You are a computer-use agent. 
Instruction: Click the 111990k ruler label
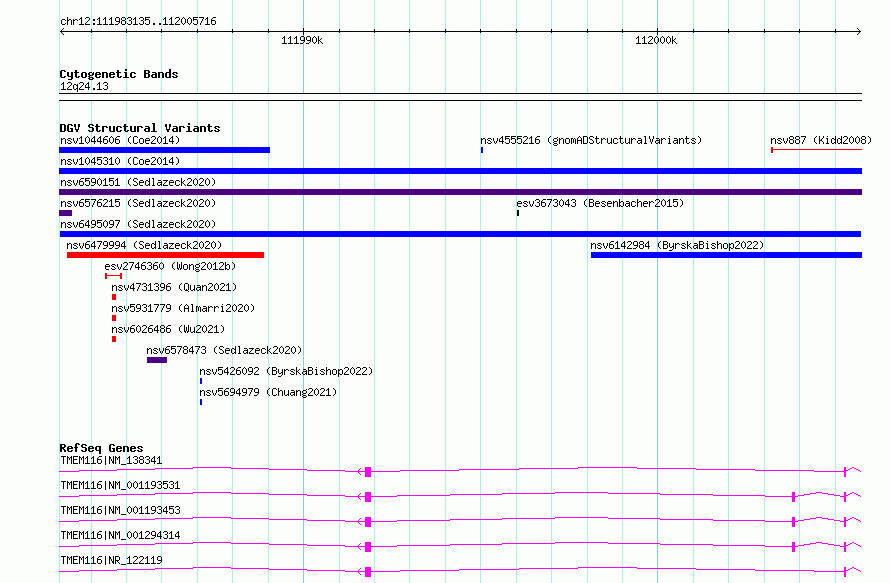tap(302, 40)
